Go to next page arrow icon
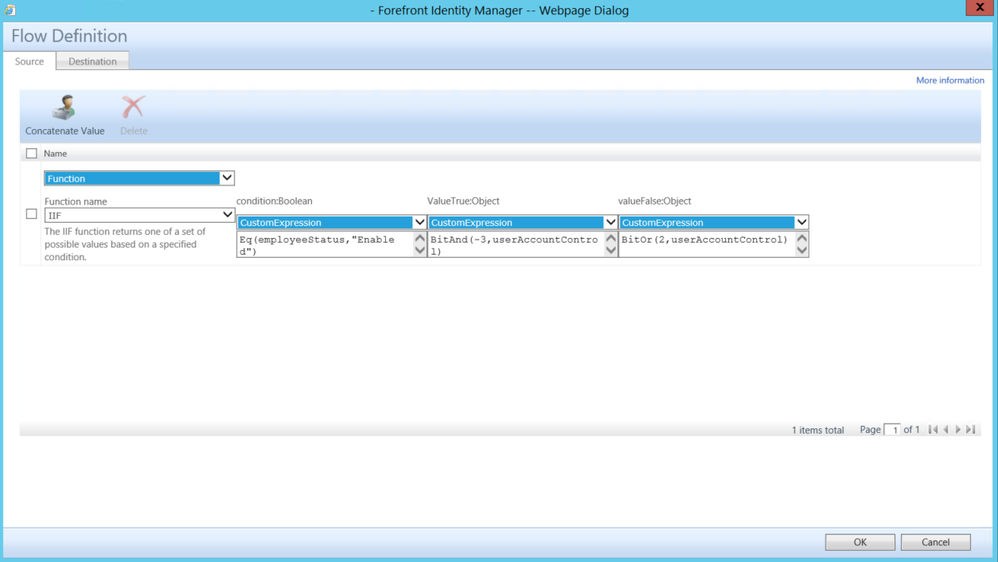 [958, 430]
